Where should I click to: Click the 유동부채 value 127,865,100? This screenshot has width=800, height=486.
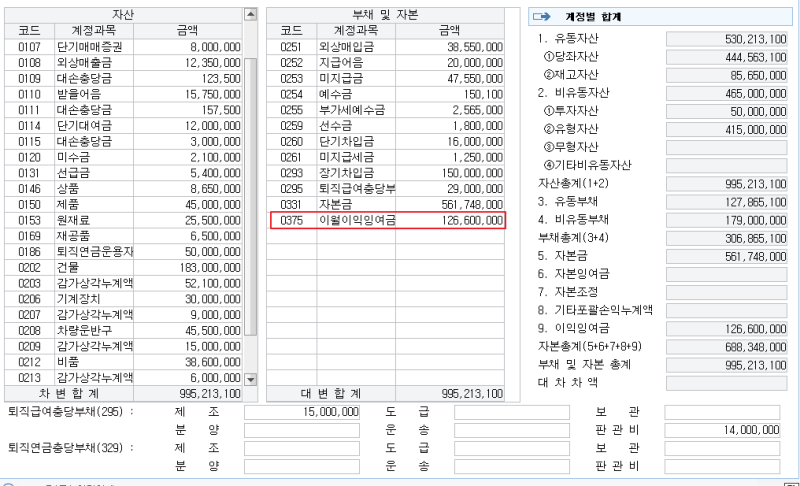pyautogui.click(x=727, y=202)
